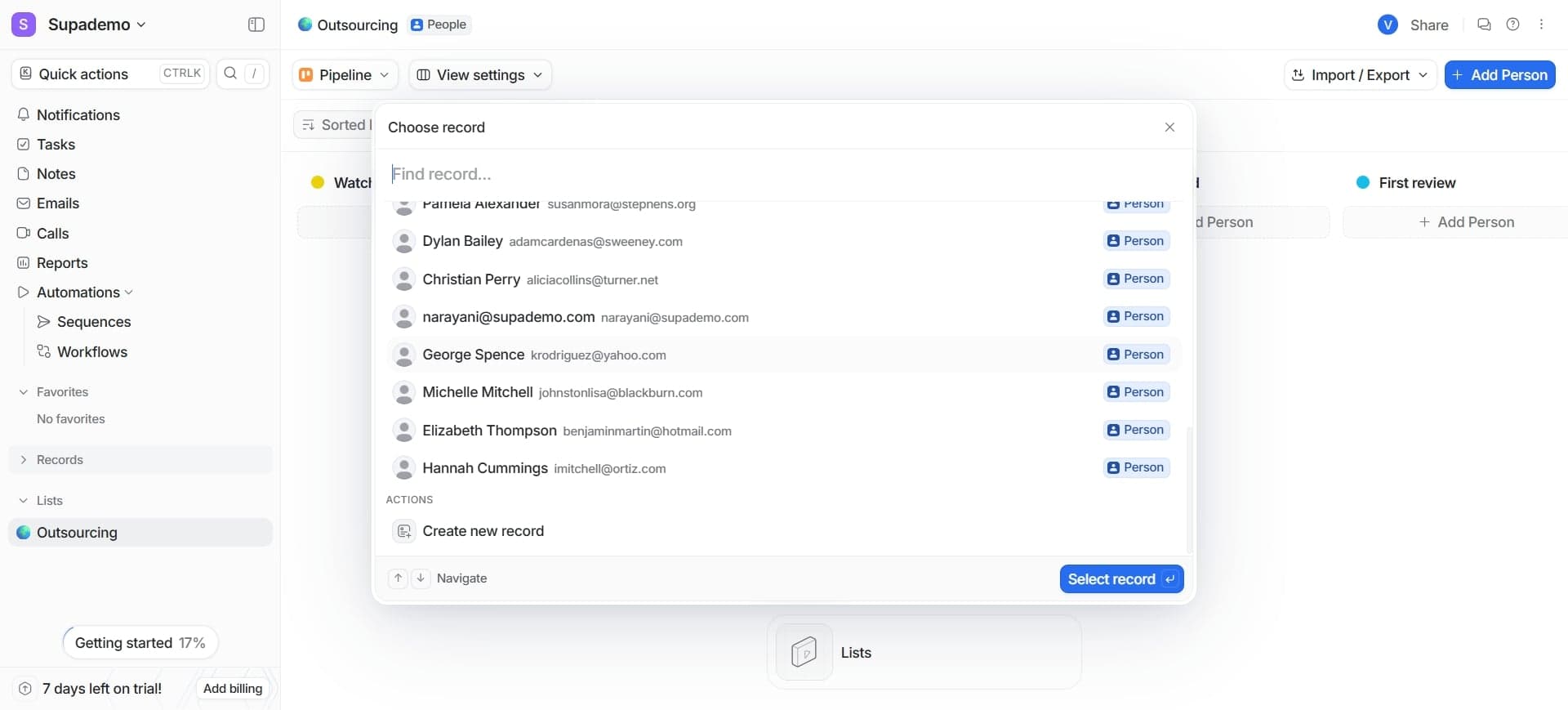
Task: Open the help question mark icon
Action: (1512, 25)
